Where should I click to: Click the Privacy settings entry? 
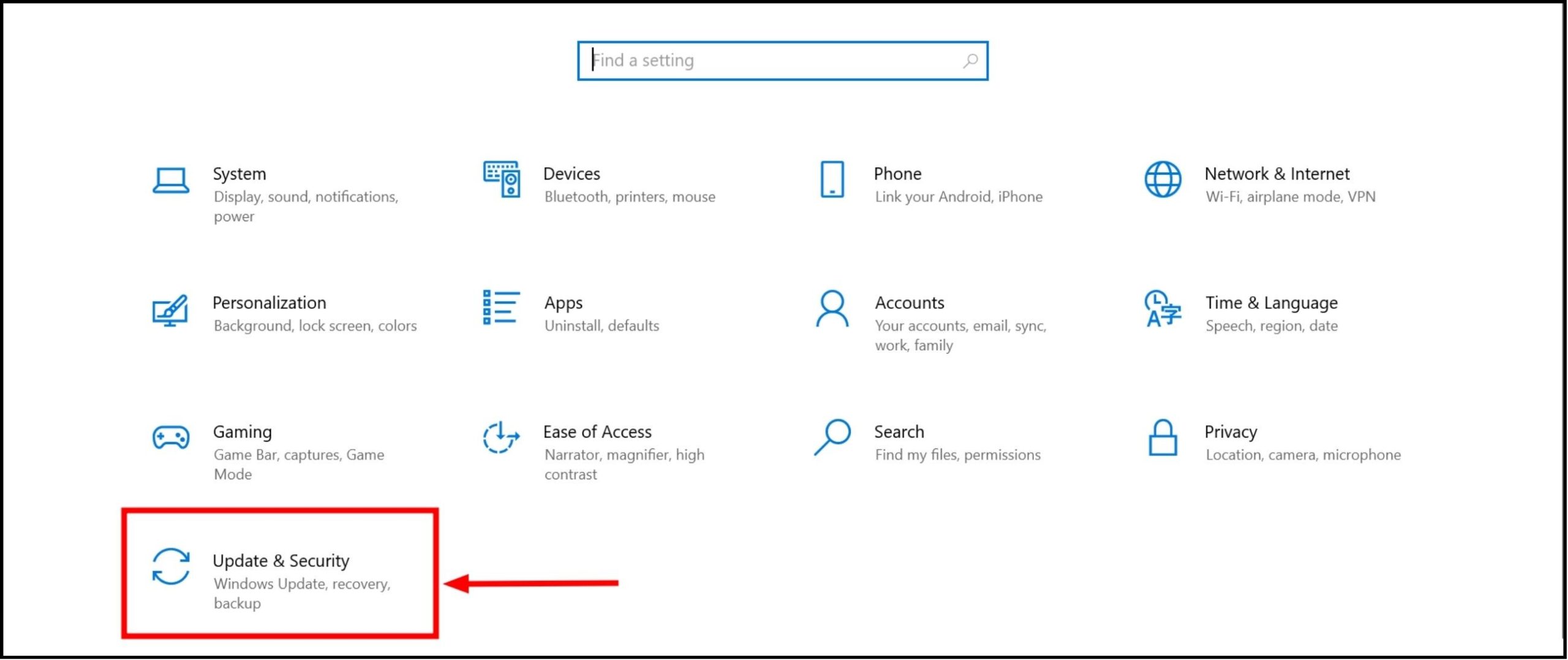[1230, 431]
